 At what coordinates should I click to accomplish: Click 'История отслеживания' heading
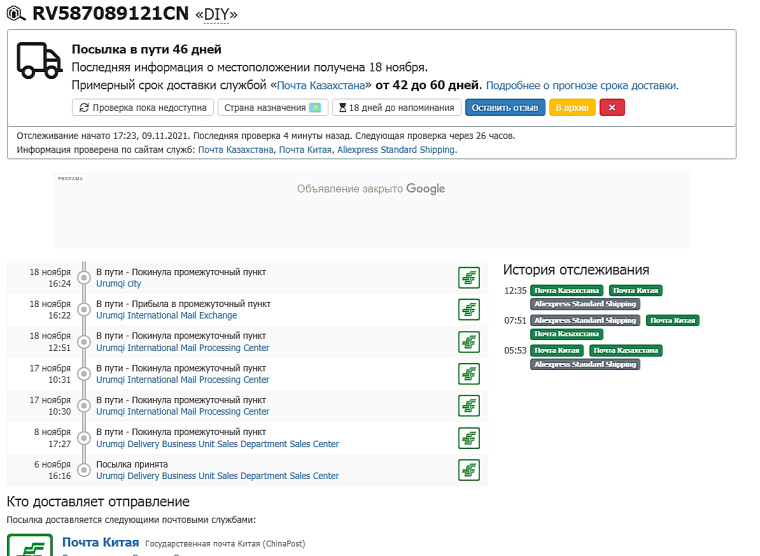pyautogui.click(x=576, y=270)
